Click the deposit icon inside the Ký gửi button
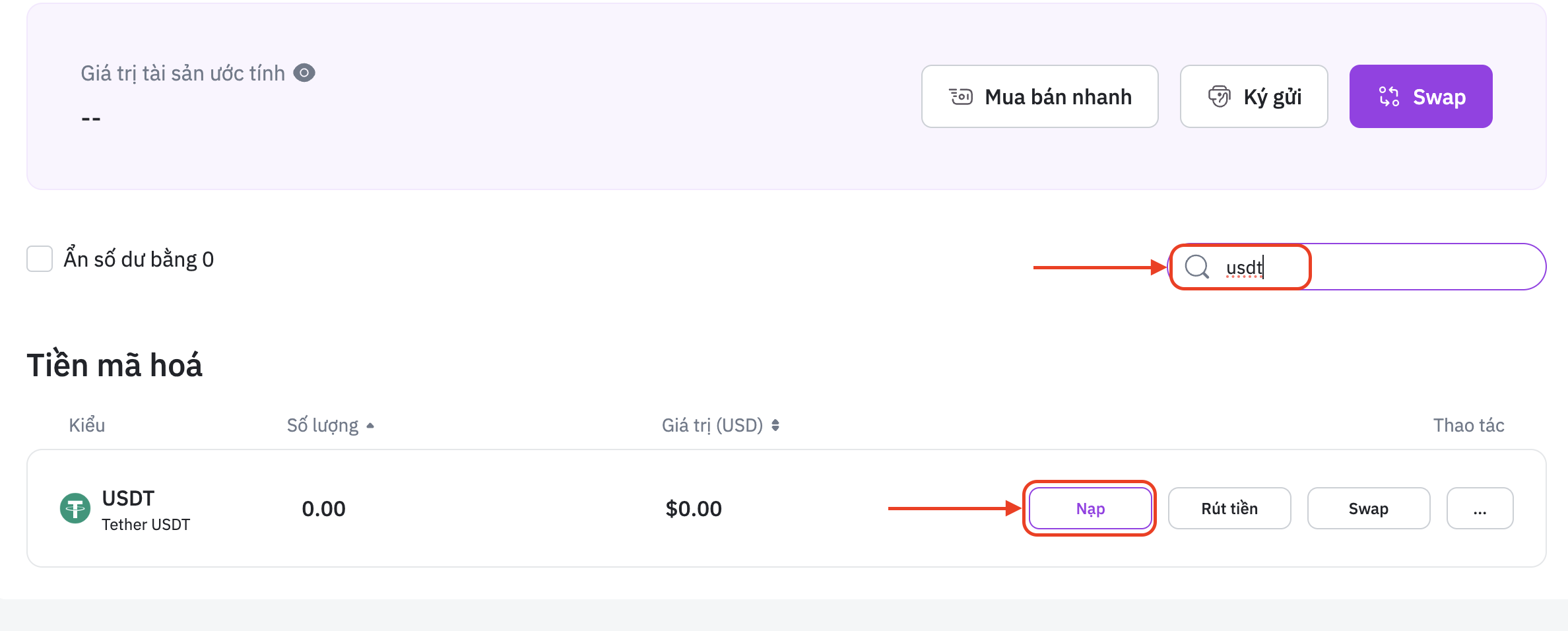 point(1220,96)
